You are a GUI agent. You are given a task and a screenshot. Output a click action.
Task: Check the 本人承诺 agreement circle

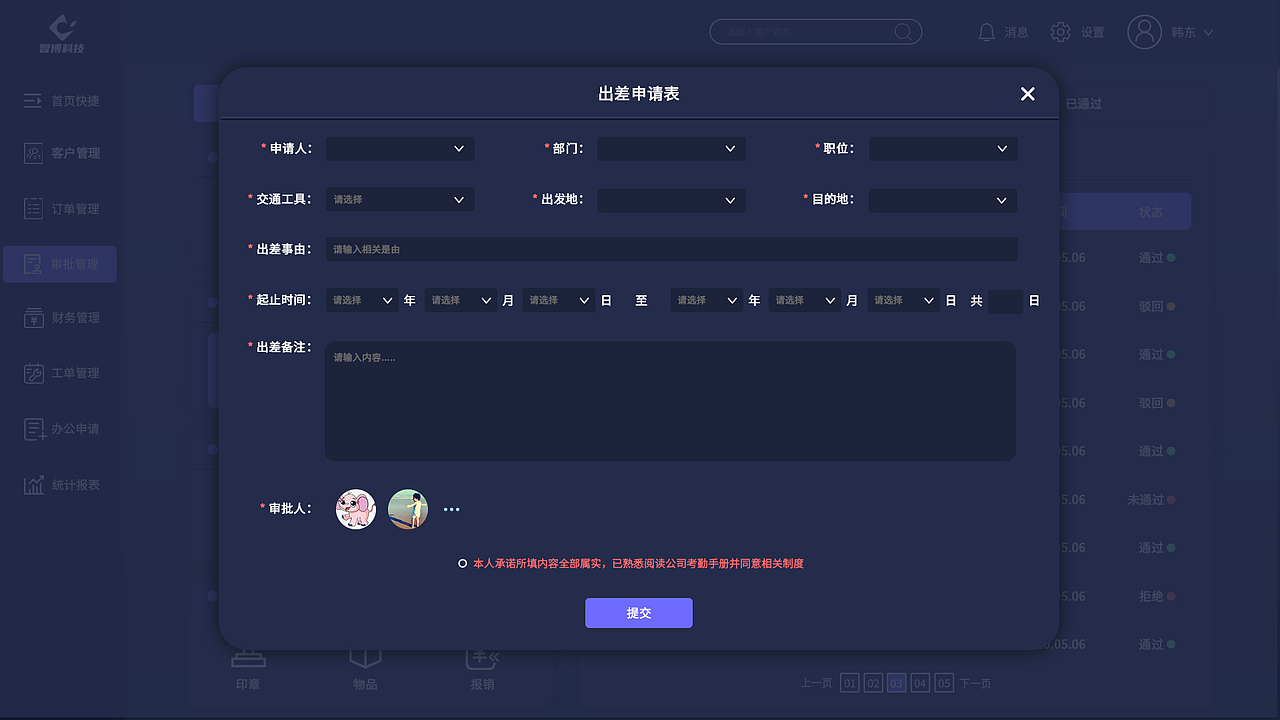tap(463, 563)
